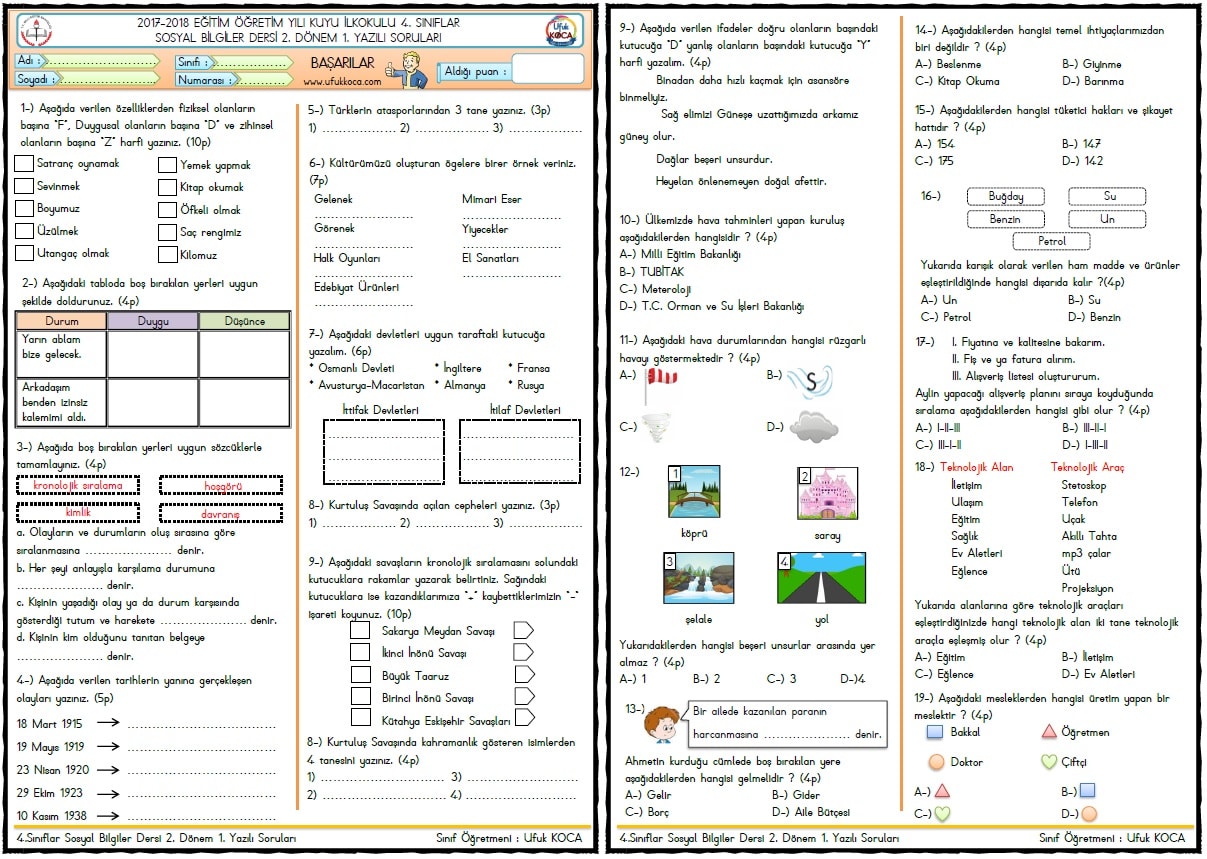Viewport: 1207px width, 859px height.
Task: Tick the Yemek yapmak checkbox
Action: pyautogui.click(x=167, y=164)
